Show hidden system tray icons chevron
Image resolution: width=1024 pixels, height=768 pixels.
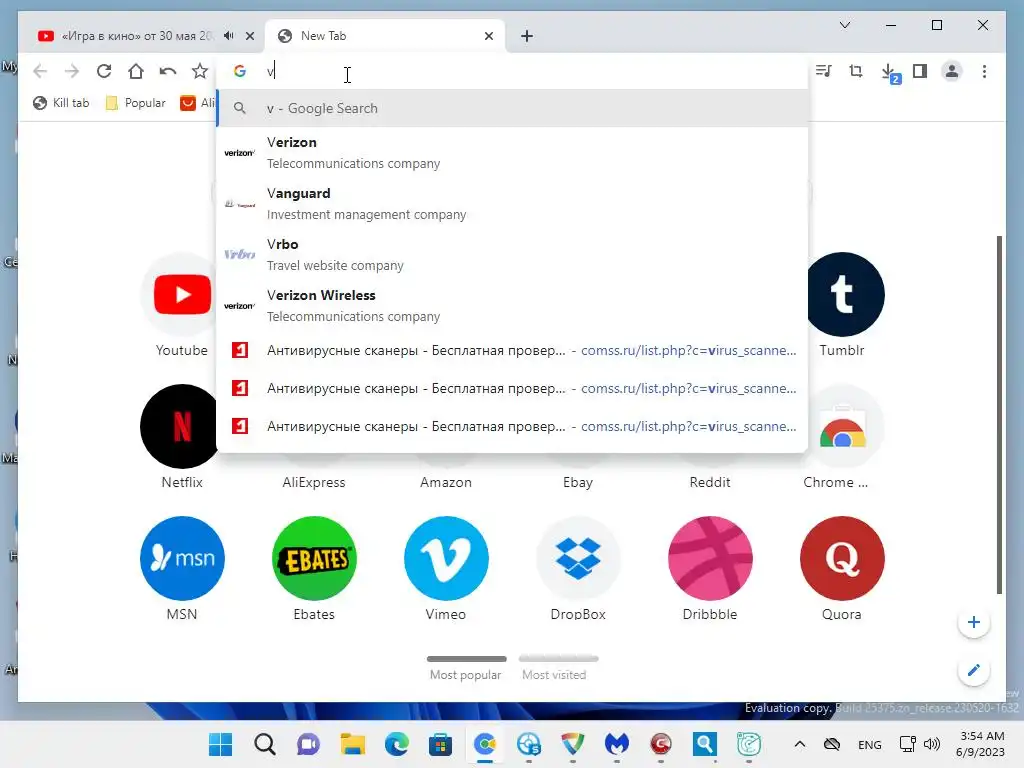click(x=799, y=744)
